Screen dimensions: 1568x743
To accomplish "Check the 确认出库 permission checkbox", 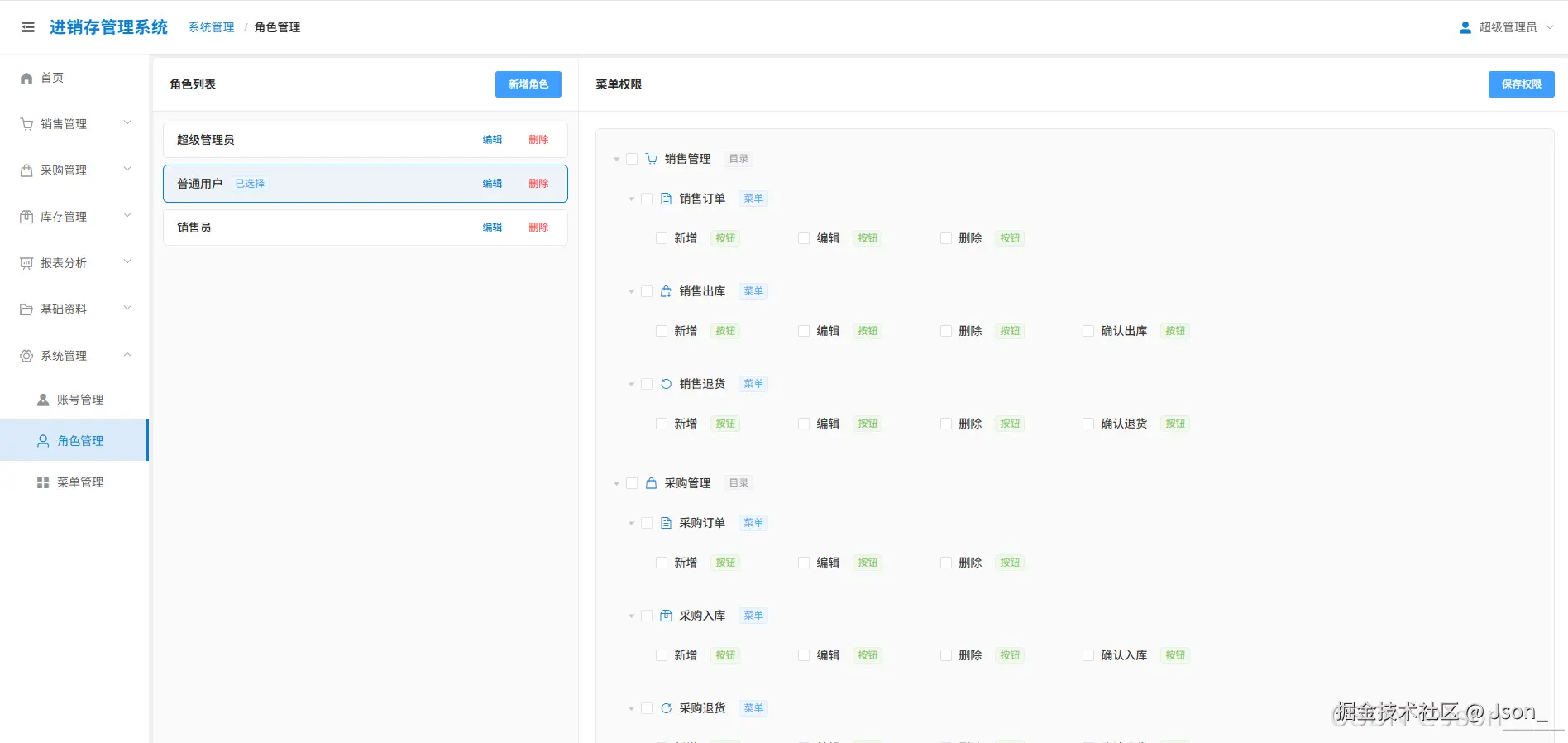I will (x=1088, y=331).
